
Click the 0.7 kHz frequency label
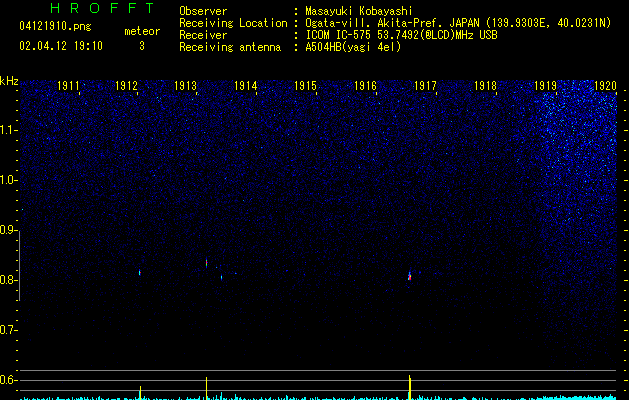8,330
